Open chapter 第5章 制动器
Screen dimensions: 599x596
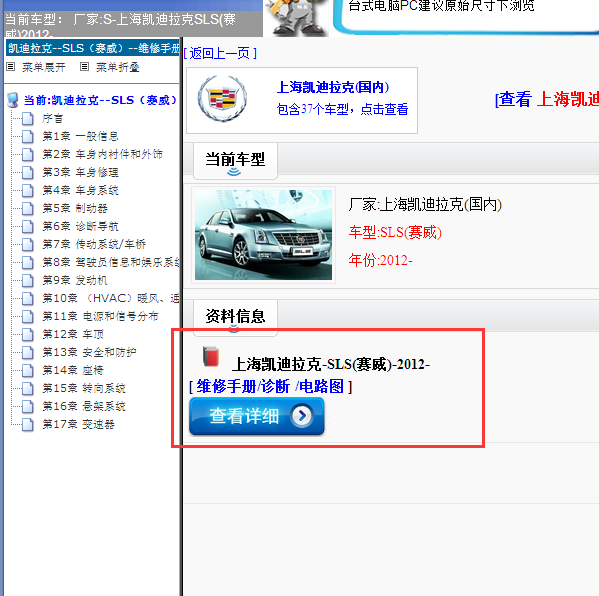[75, 208]
